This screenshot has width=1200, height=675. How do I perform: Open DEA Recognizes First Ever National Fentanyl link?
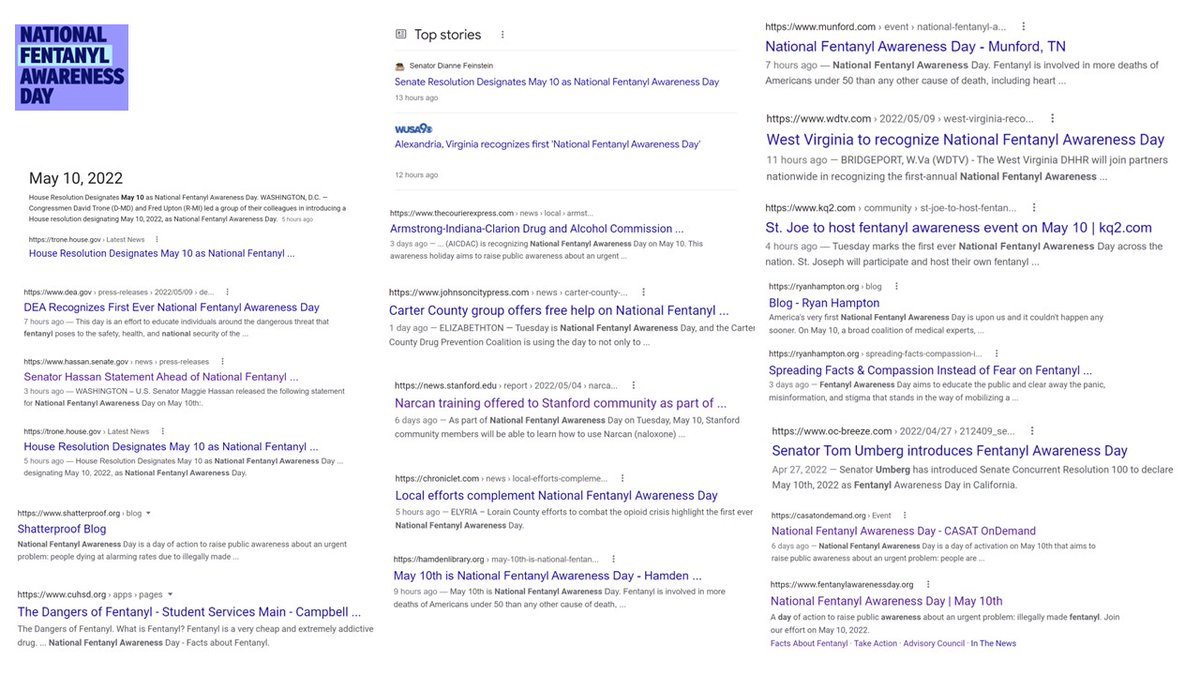pyautogui.click(x=172, y=308)
